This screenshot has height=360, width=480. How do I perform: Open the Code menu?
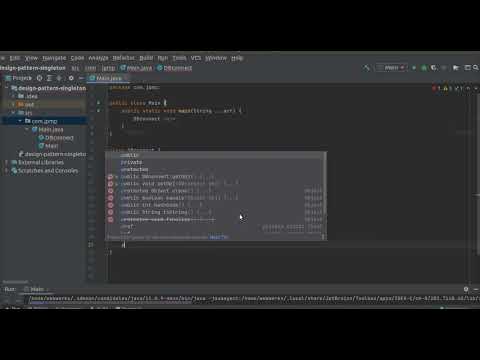click(77, 58)
